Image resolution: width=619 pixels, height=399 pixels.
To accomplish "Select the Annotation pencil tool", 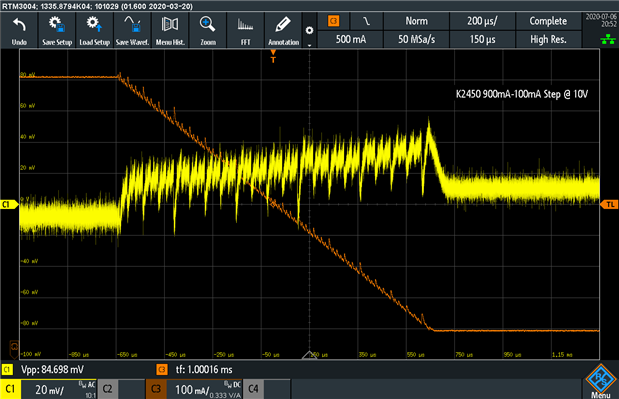I will pyautogui.click(x=283, y=30).
